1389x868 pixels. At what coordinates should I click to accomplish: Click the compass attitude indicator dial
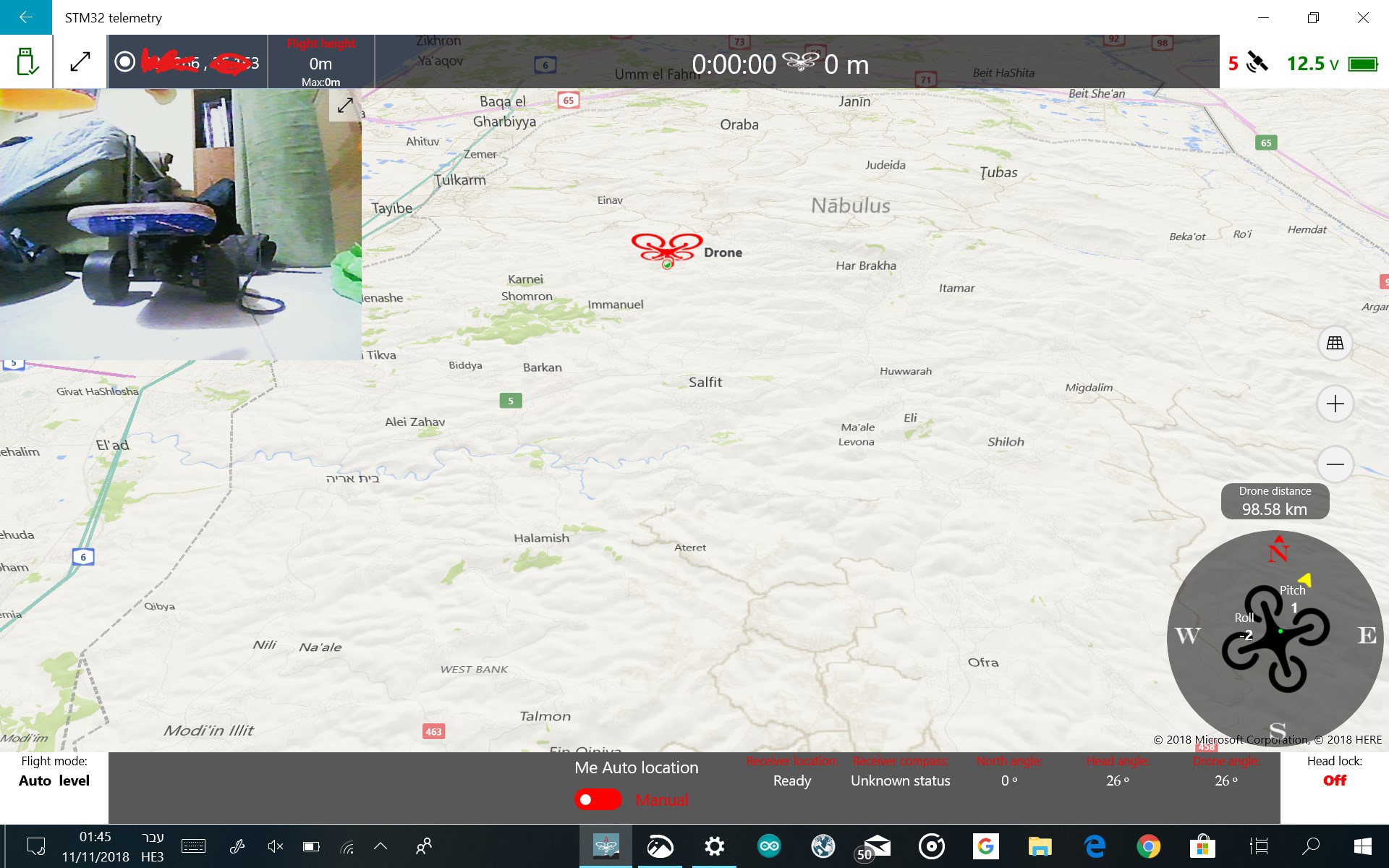(1275, 637)
